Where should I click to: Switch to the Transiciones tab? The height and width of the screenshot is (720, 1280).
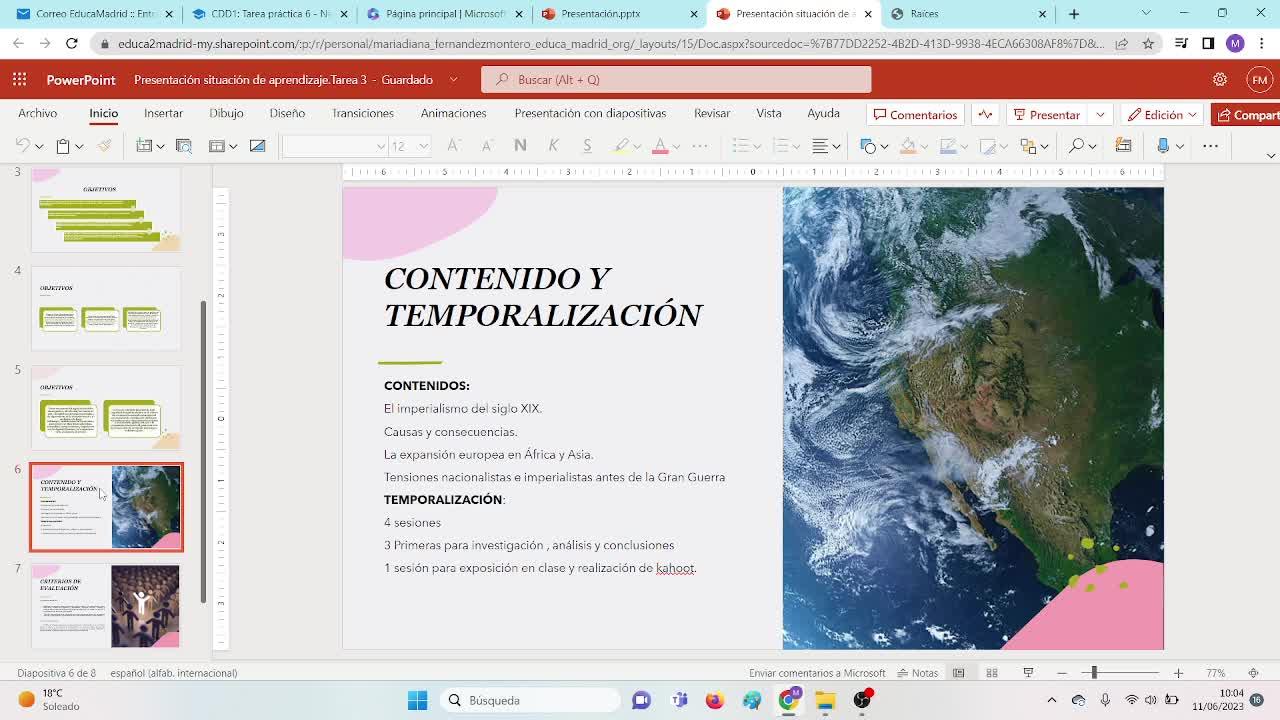click(362, 113)
